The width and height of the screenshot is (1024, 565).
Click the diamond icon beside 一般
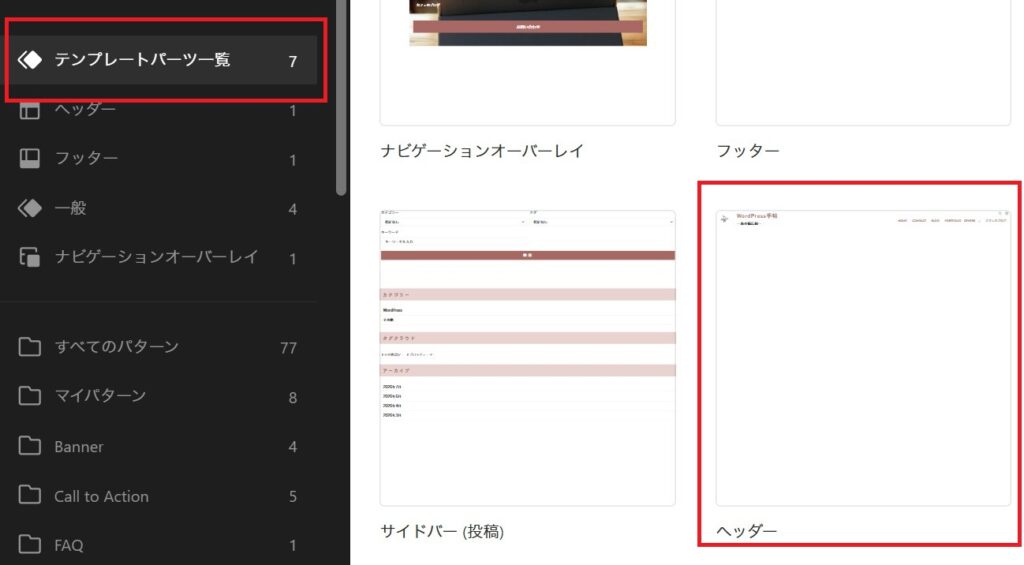pyautogui.click(x=30, y=208)
